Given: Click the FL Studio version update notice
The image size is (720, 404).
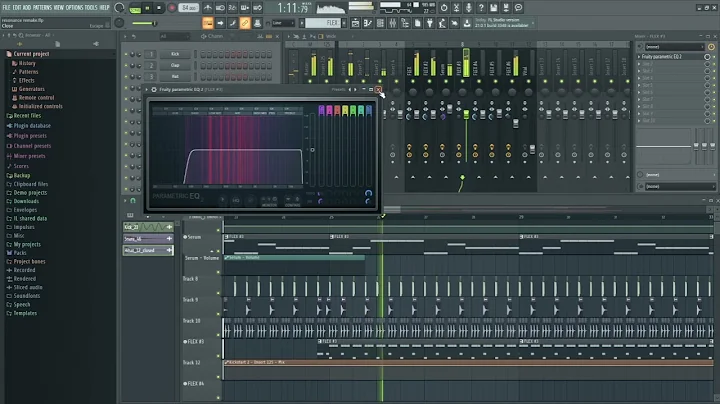Looking at the screenshot, I should [502, 23].
